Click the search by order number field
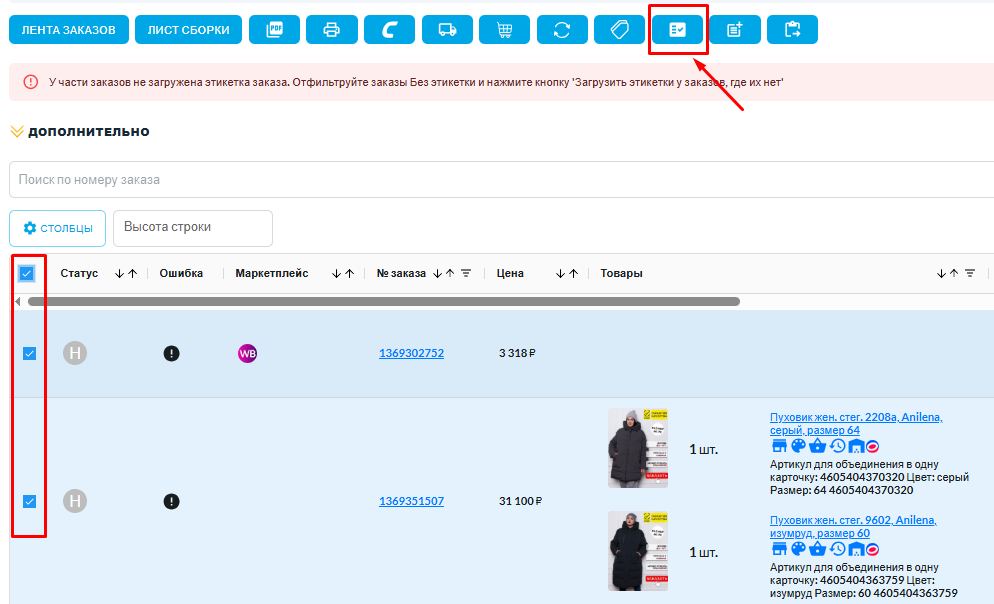994x604 pixels. [500, 180]
